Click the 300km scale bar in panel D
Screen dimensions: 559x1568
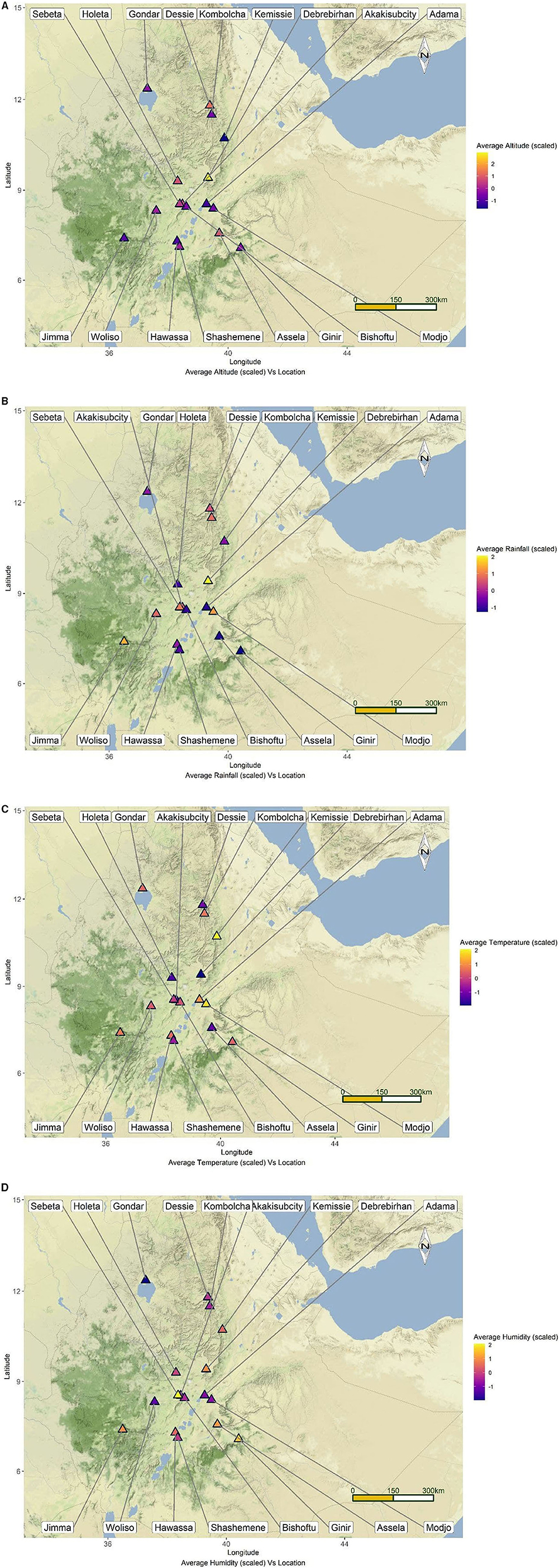(393, 1498)
